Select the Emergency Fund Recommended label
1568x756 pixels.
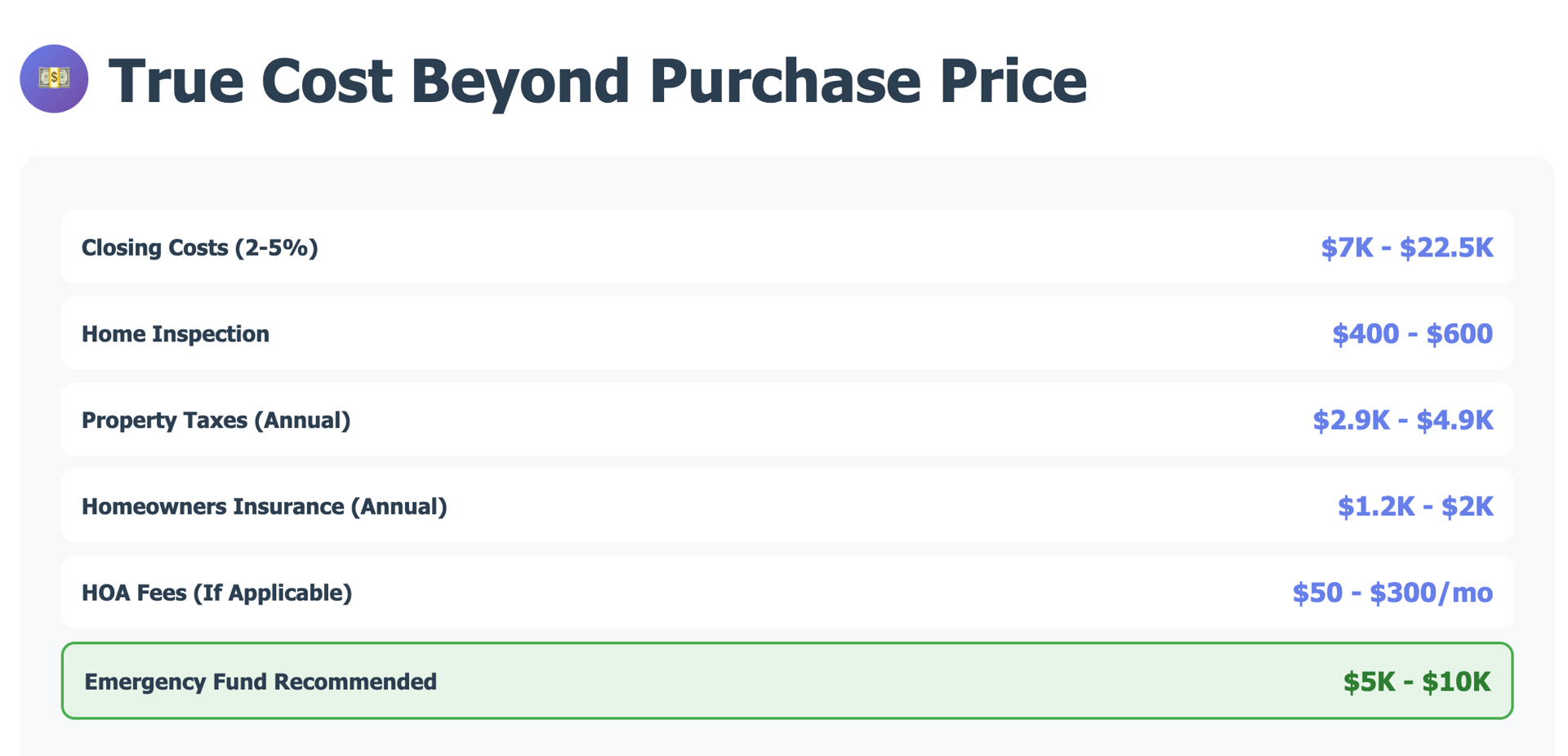pyautogui.click(x=261, y=682)
